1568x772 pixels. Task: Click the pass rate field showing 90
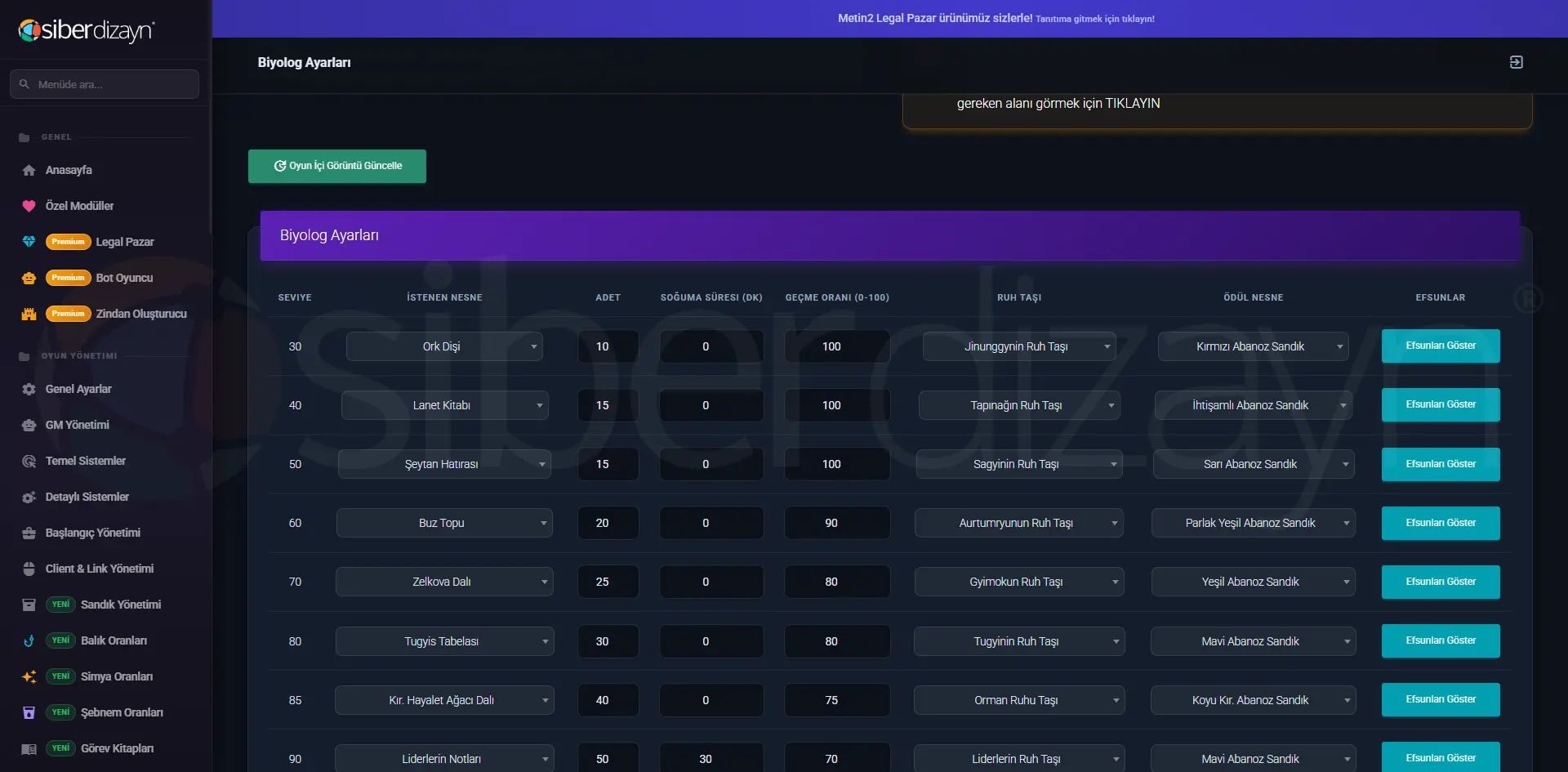[837, 523]
